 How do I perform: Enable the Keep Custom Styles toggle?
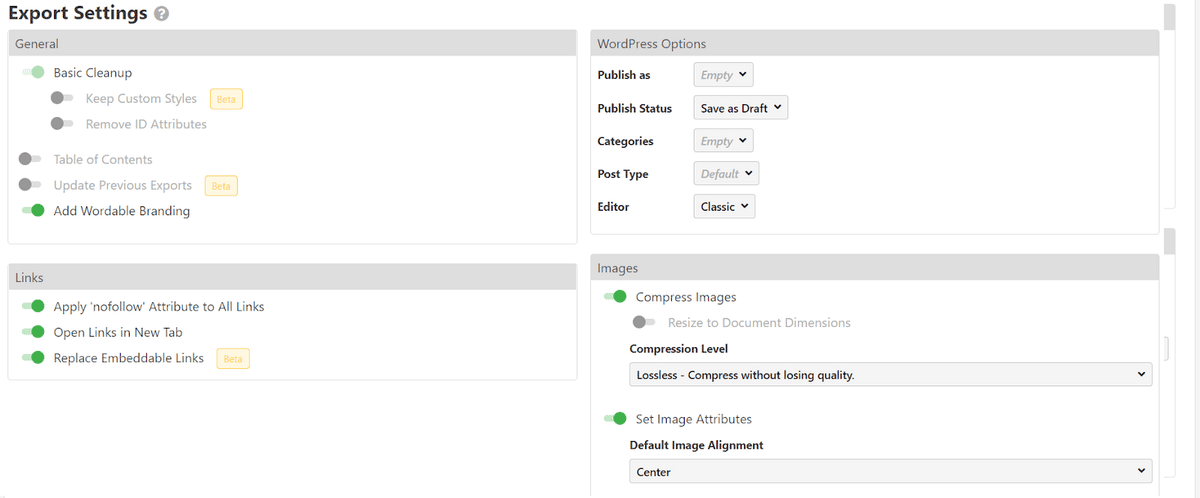tap(63, 98)
